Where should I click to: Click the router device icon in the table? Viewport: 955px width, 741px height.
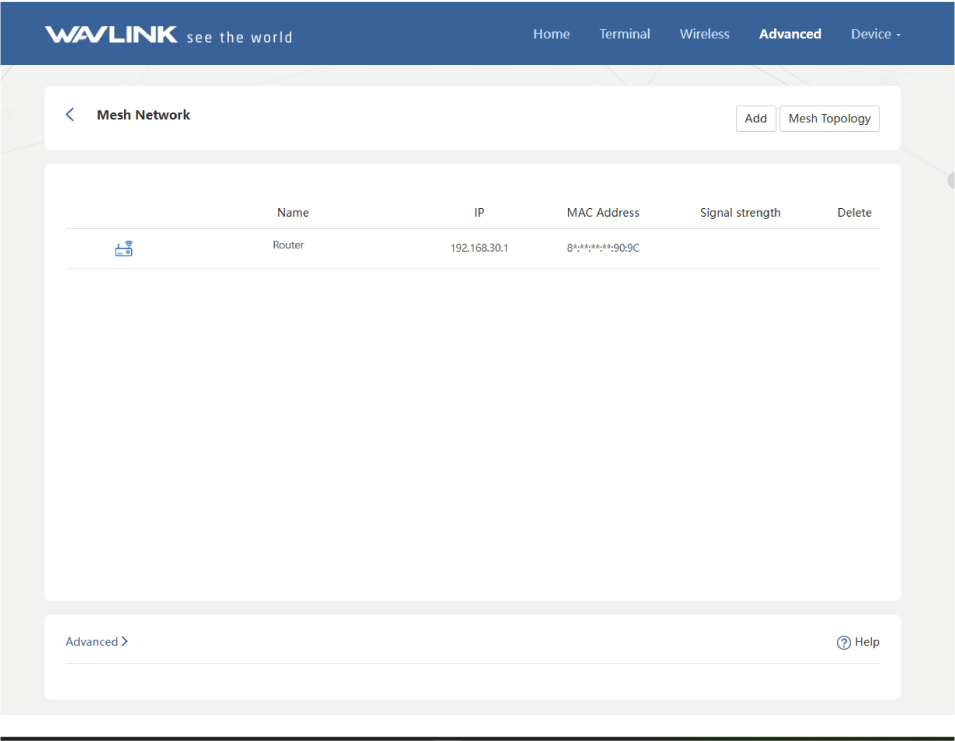pos(123,249)
